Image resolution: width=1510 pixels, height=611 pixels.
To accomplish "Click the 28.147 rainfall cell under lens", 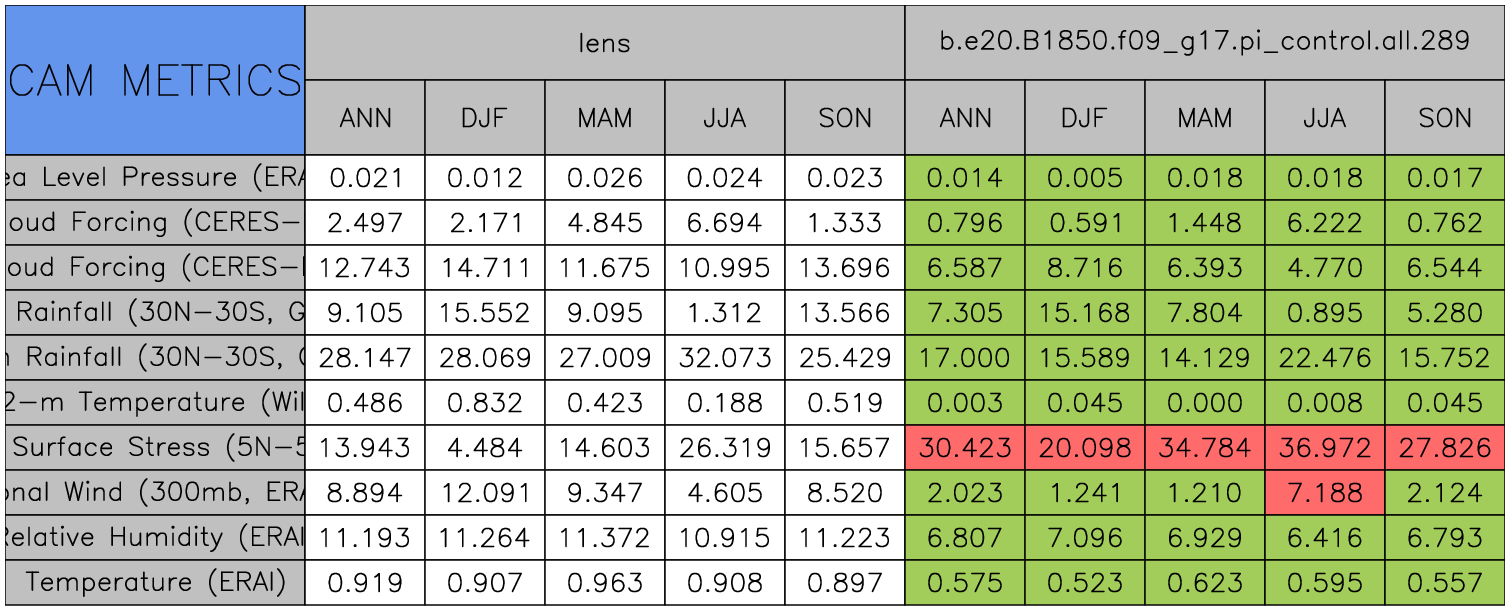I will (365, 357).
